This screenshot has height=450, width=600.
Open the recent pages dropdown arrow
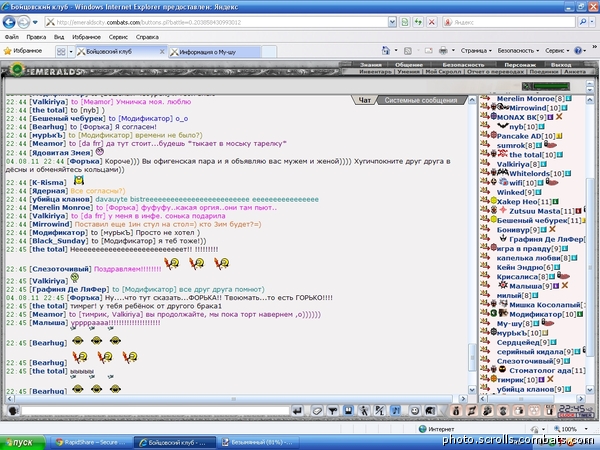[x=35, y=22]
